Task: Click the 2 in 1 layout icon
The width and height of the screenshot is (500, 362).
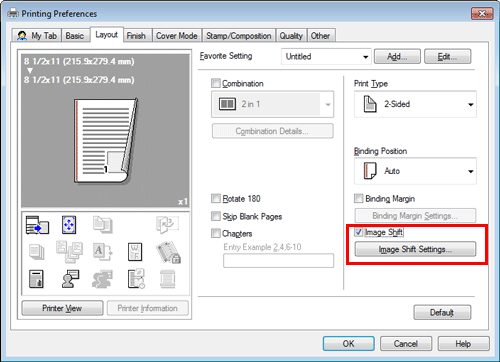Action: (x=227, y=104)
